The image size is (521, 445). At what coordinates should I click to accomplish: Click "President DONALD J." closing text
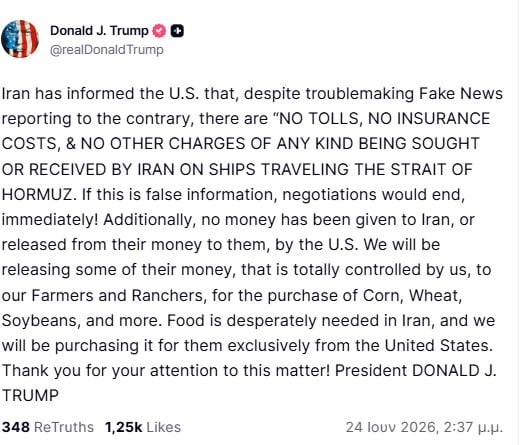[415, 371]
